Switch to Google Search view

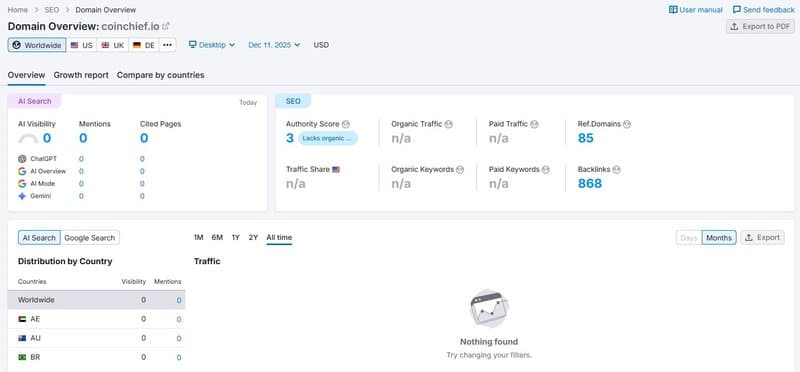[90, 238]
